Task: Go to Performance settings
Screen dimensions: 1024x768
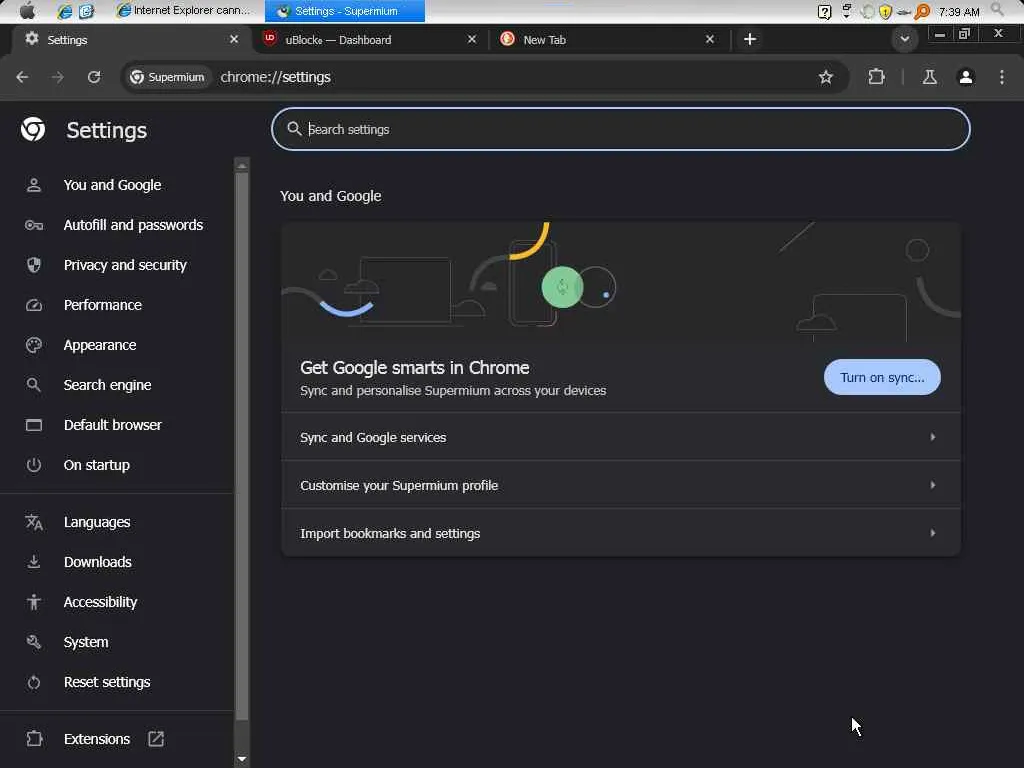Action: 103,305
